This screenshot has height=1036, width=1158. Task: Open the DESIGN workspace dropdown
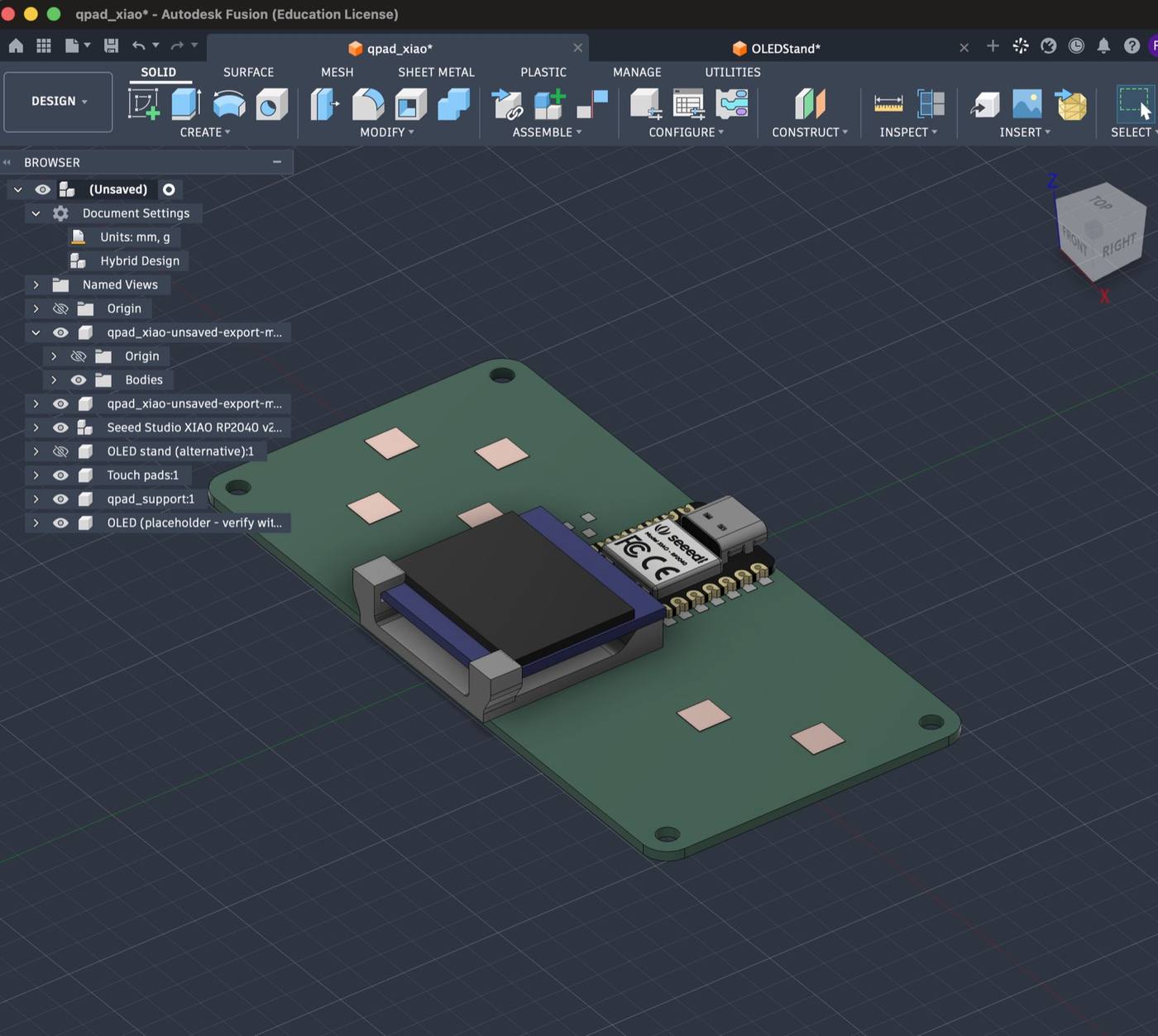(x=58, y=102)
